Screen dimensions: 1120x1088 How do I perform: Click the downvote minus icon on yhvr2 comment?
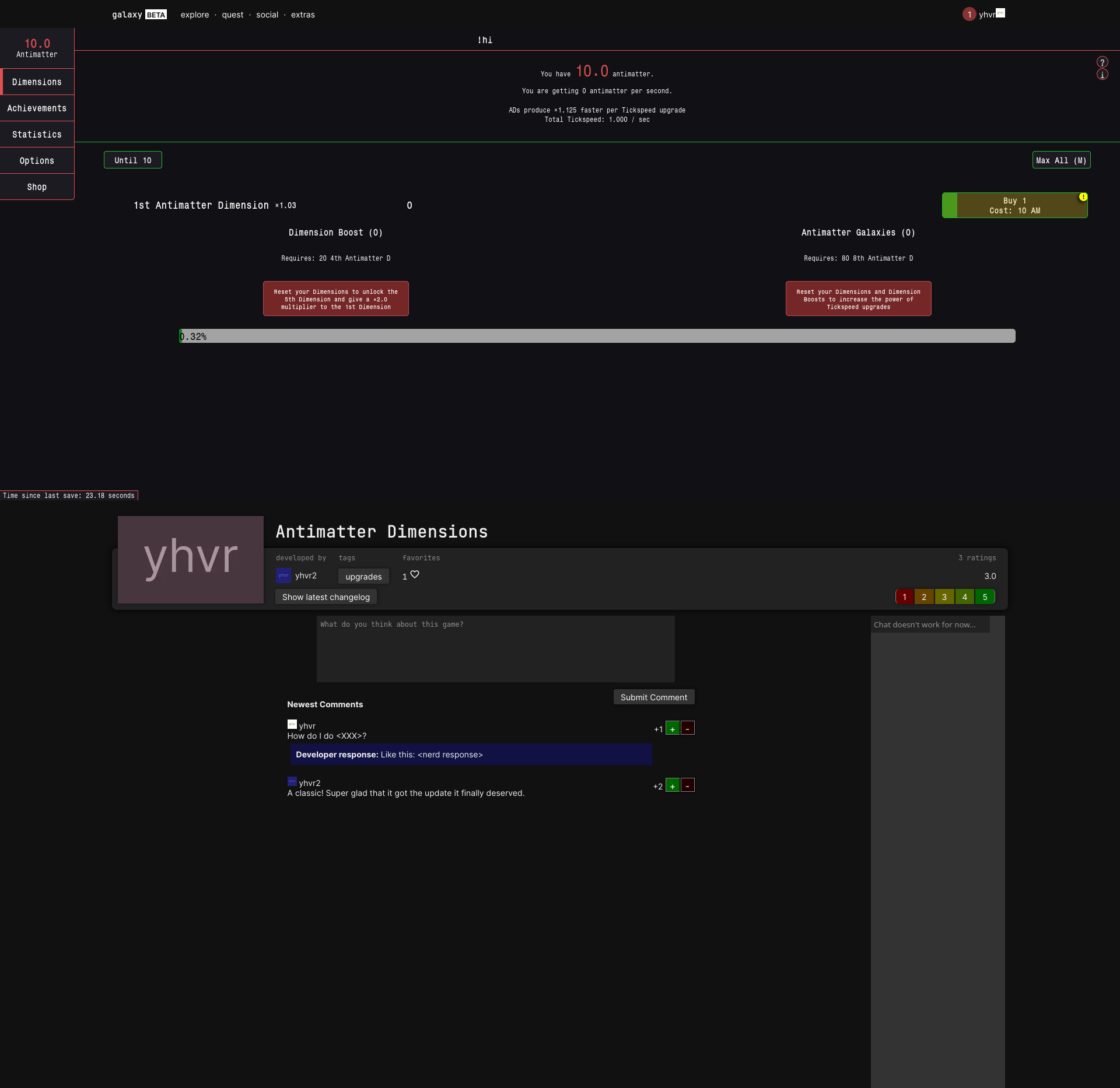(x=688, y=786)
